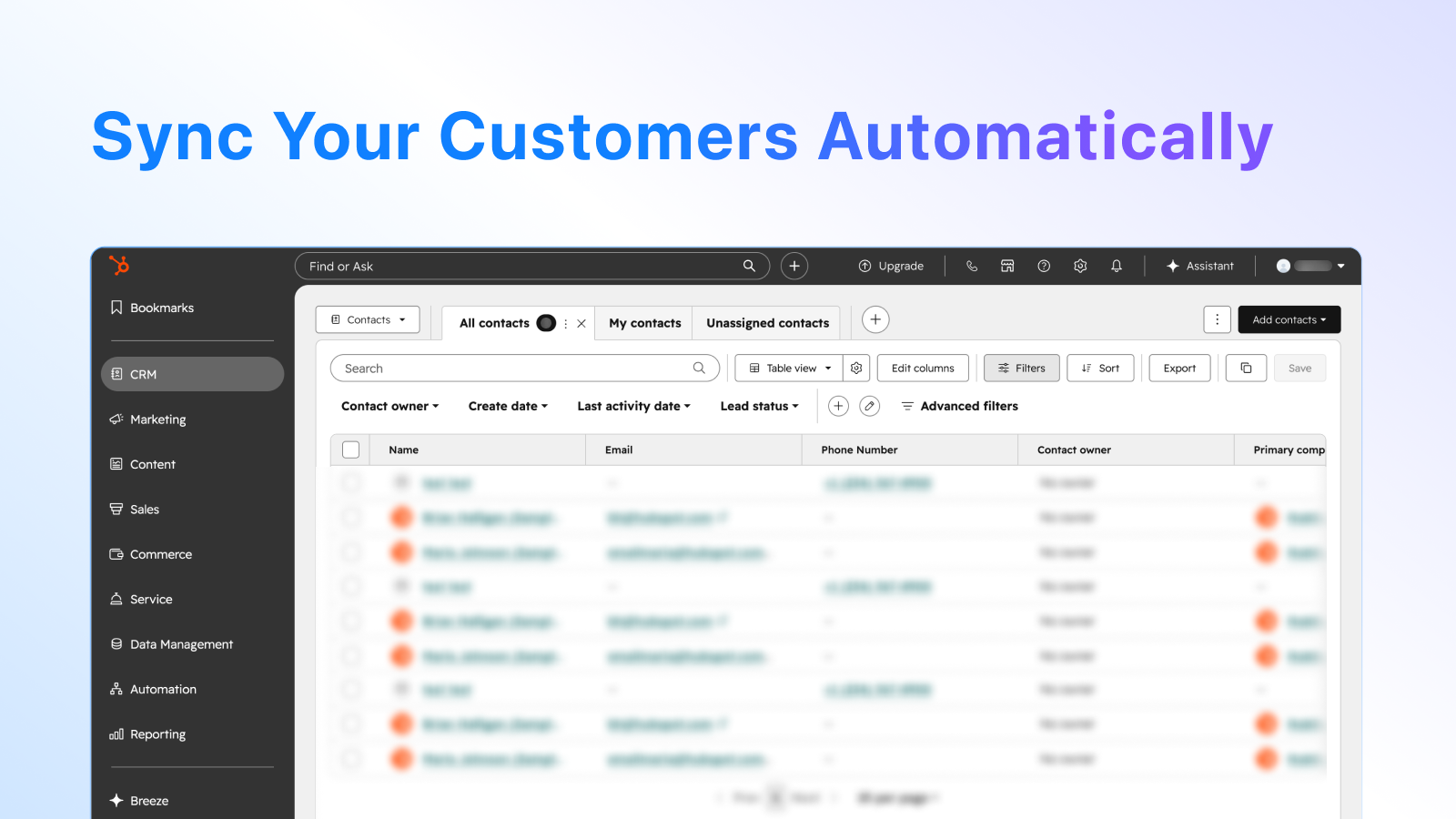
Task: Click the Upgrade link
Action: click(891, 266)
